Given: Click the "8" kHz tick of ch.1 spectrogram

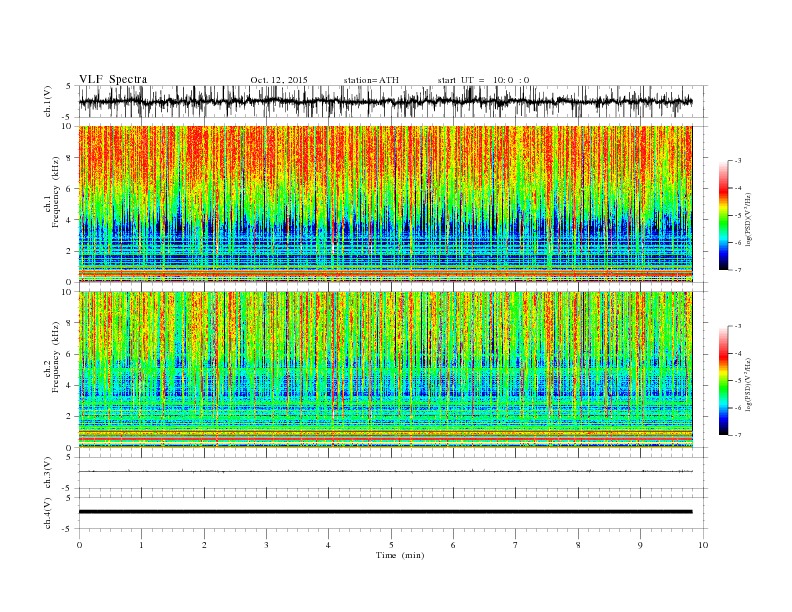Looking at the screenshot, I should pyautogui.click(x=69, y=158).
